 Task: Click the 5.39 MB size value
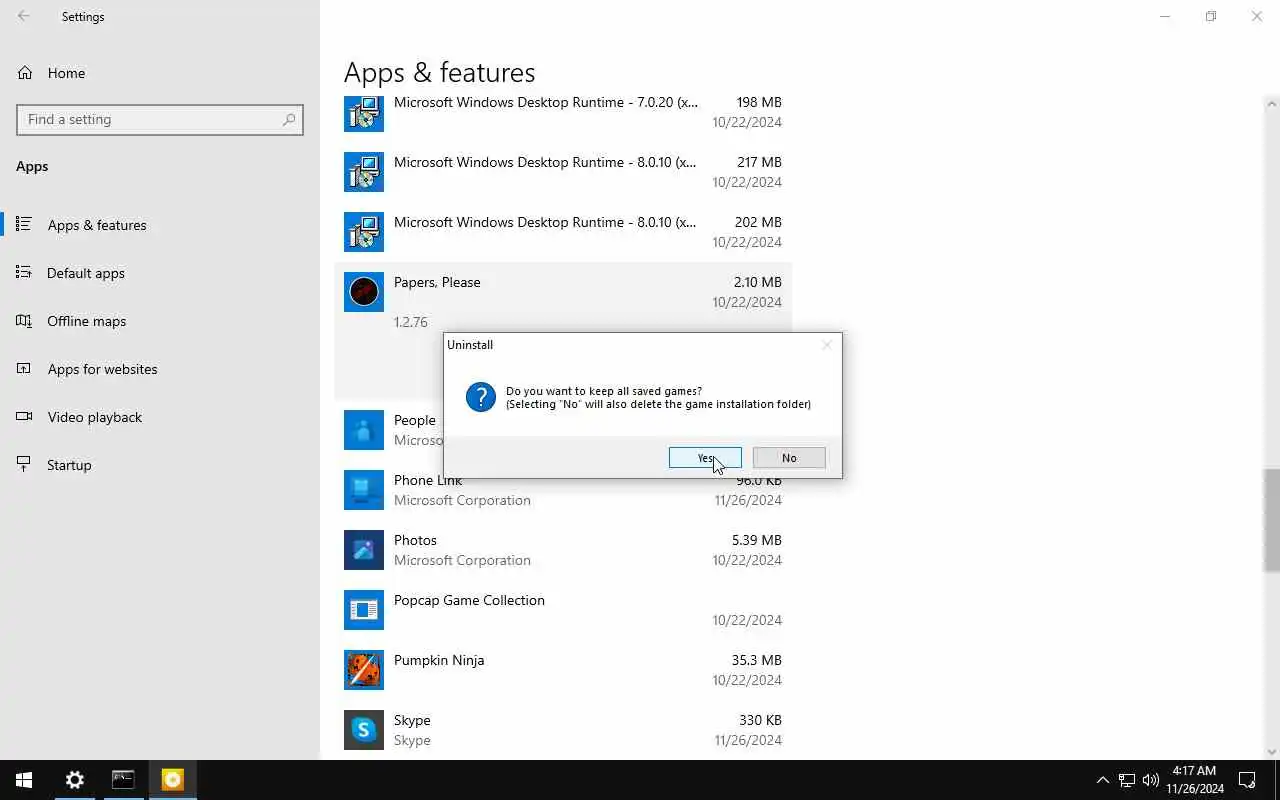(757, 540)
